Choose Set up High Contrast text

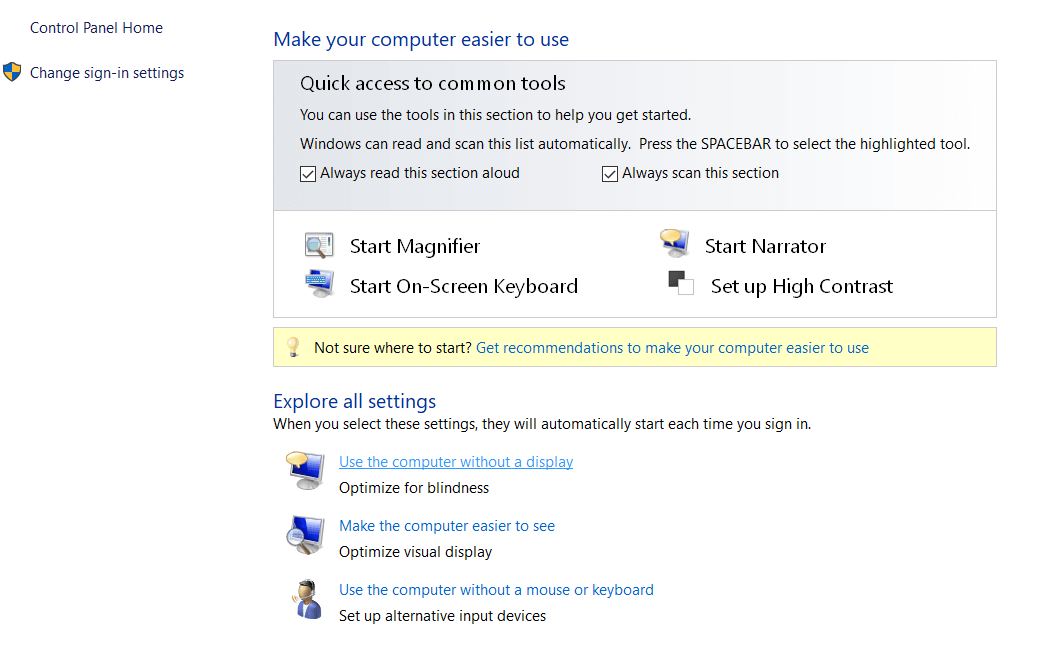tap(802, 286)
